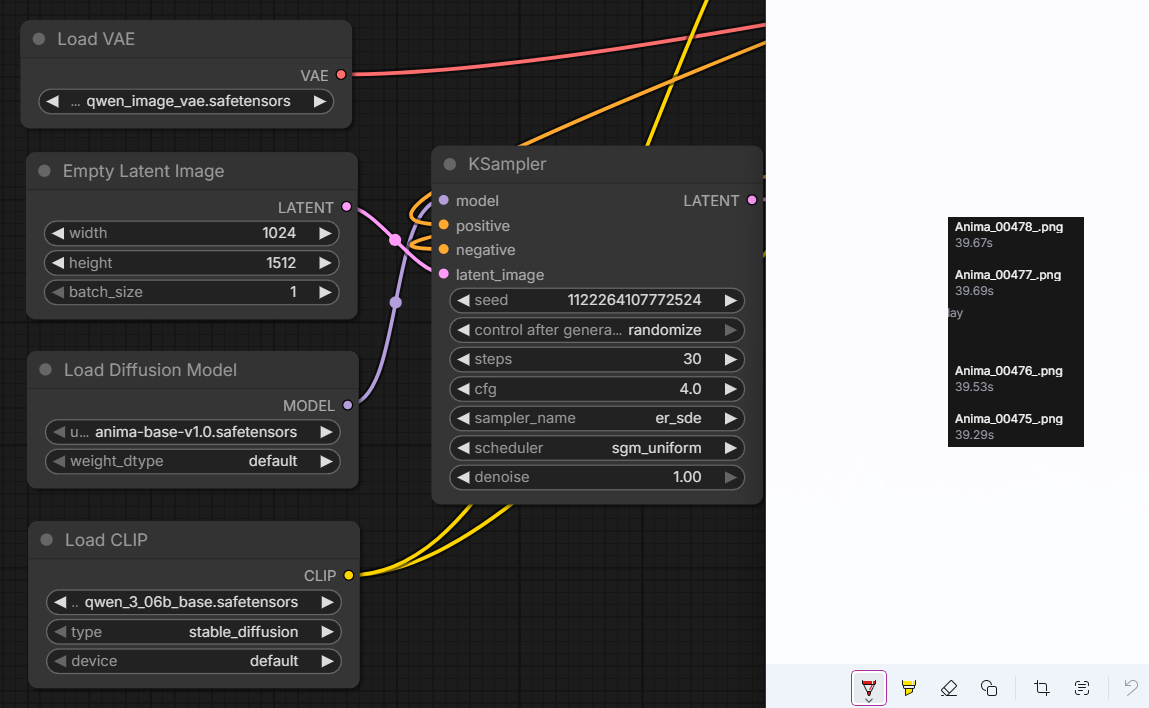The image size is (1149, 708).
Task: Choose previous scheduler option
Action: (463, 448)
